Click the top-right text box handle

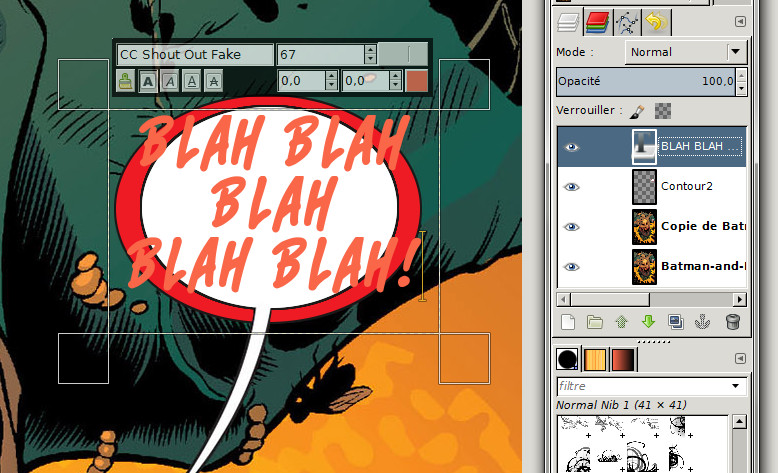click(x=464, y=84)
